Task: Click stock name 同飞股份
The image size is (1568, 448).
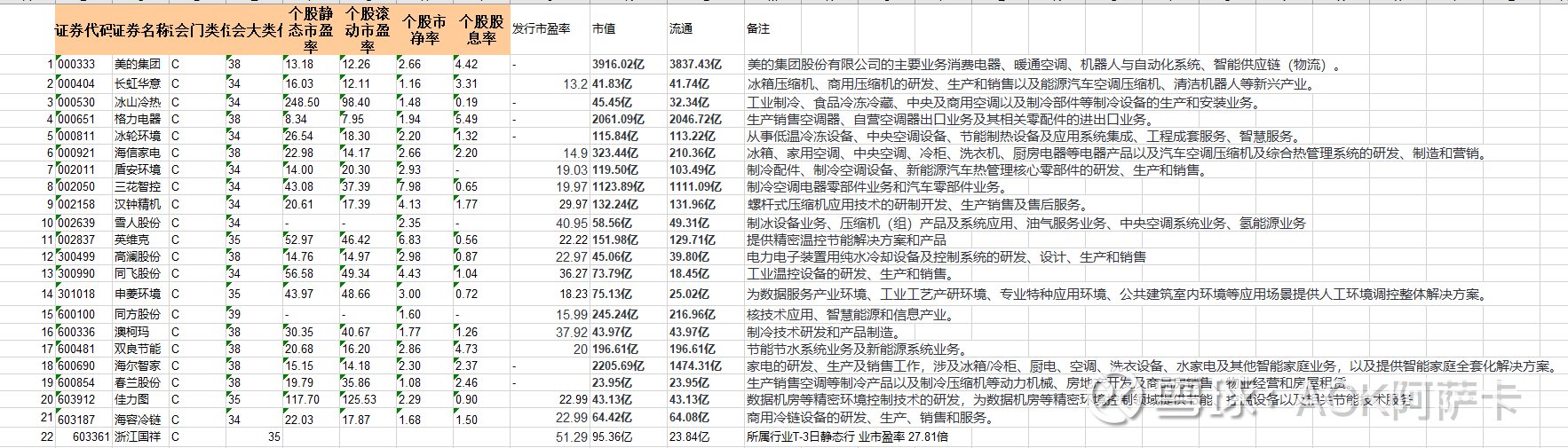Action: click(138, 273)
